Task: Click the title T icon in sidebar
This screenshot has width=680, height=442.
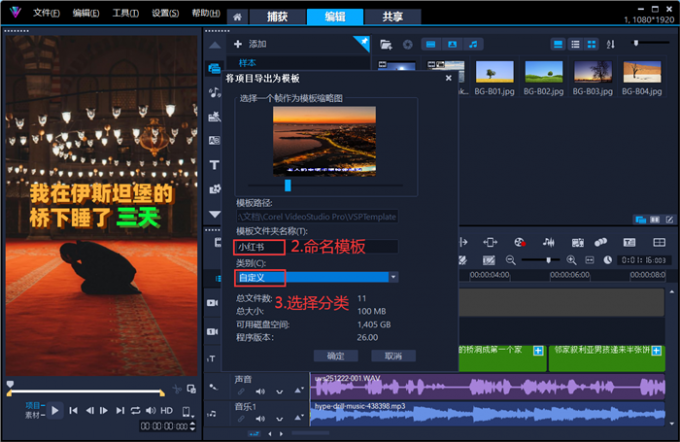Action: (214, 165)
